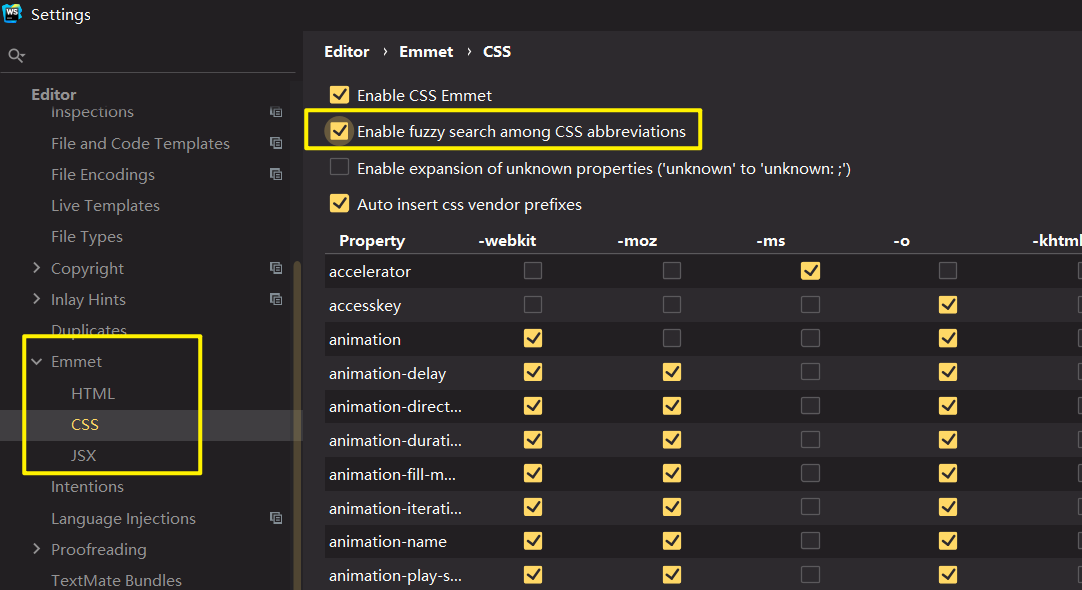
Task: Open the Duplicates settings page
Action: point(88,330)
